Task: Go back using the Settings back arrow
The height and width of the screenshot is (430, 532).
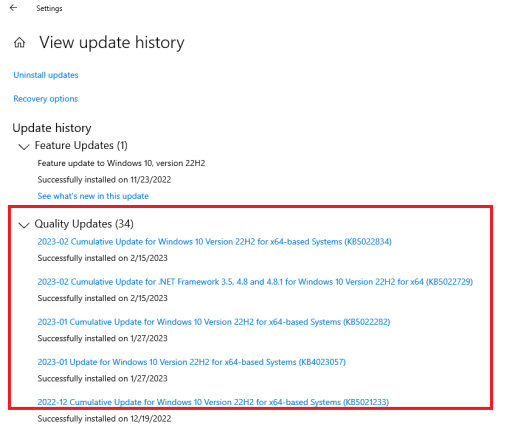Action: (13, 8)
